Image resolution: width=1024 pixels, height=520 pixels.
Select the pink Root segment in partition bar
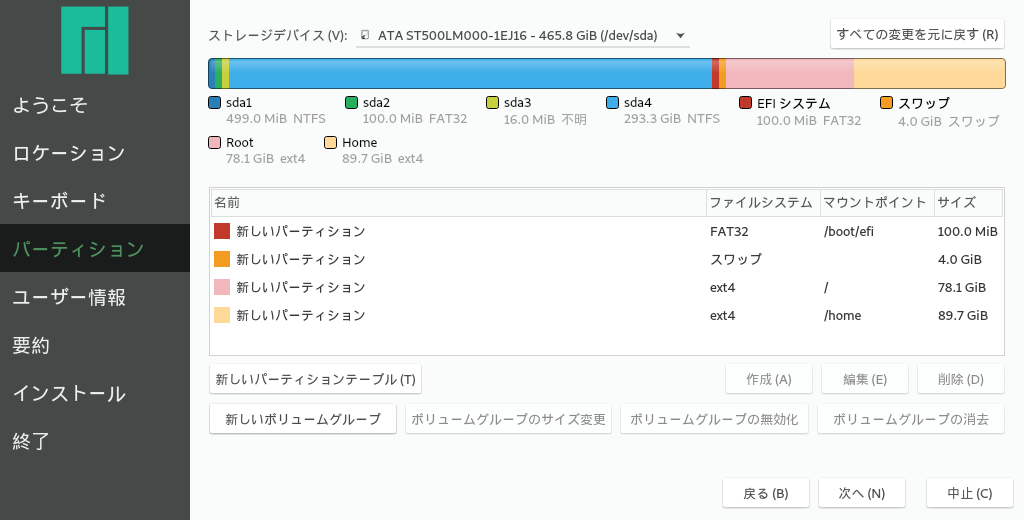tap(790, 73)
